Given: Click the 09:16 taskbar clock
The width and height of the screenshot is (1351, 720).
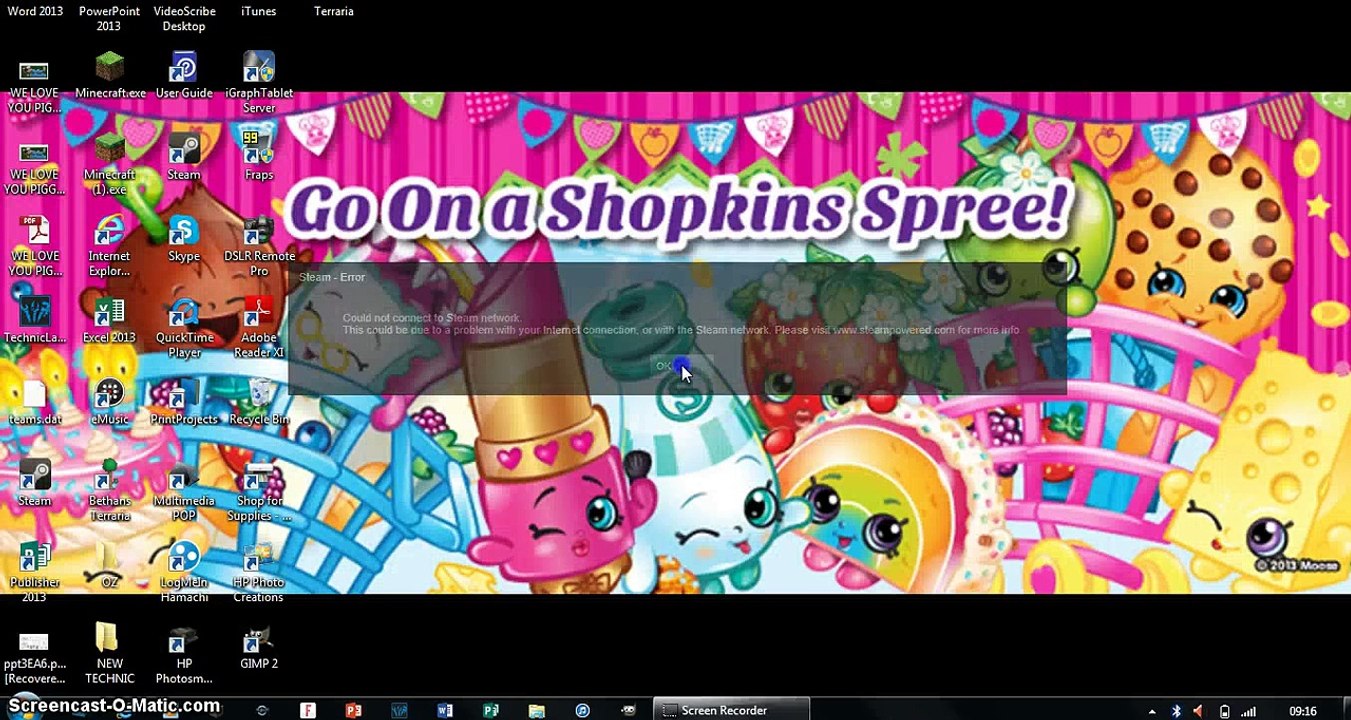Looking at the screenshot, I should click(x=1303, y=712).
